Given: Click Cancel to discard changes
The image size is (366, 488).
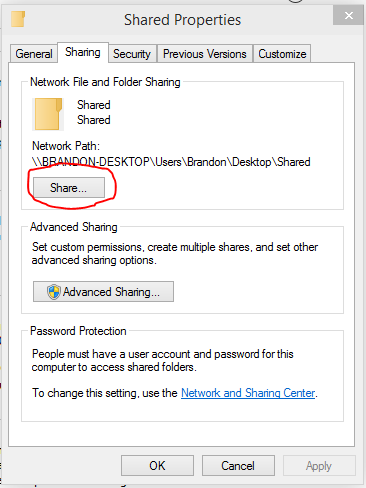Looking at the screenshot, I should [238, 466].
